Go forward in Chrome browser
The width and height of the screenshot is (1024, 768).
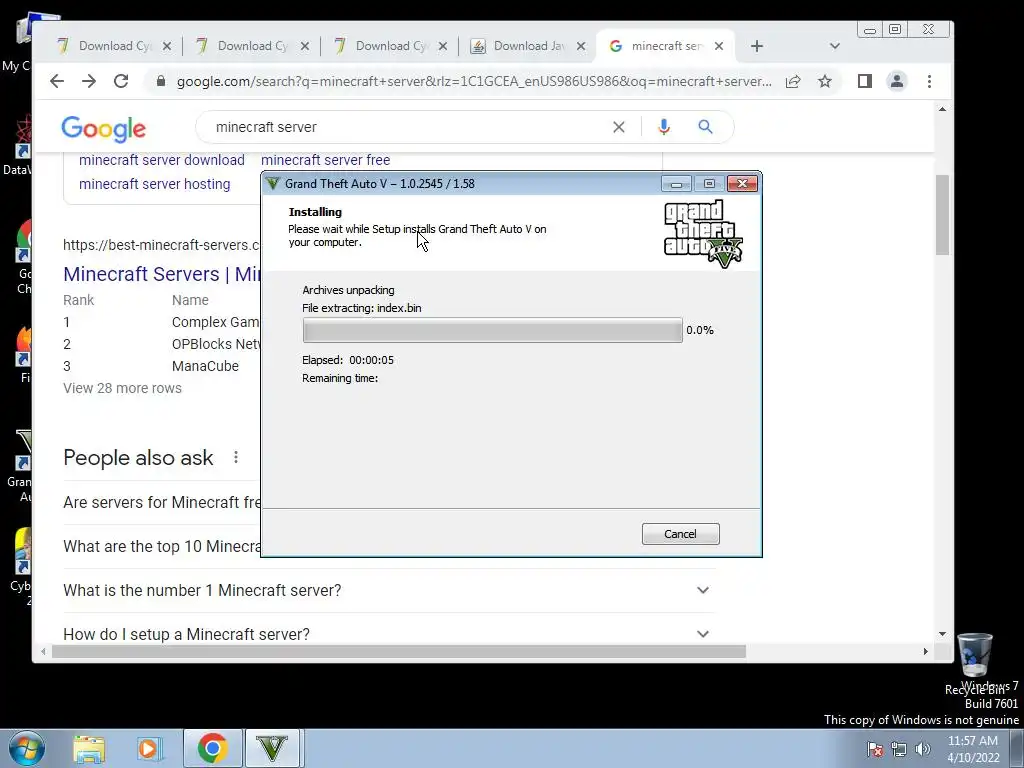(89, 81)
